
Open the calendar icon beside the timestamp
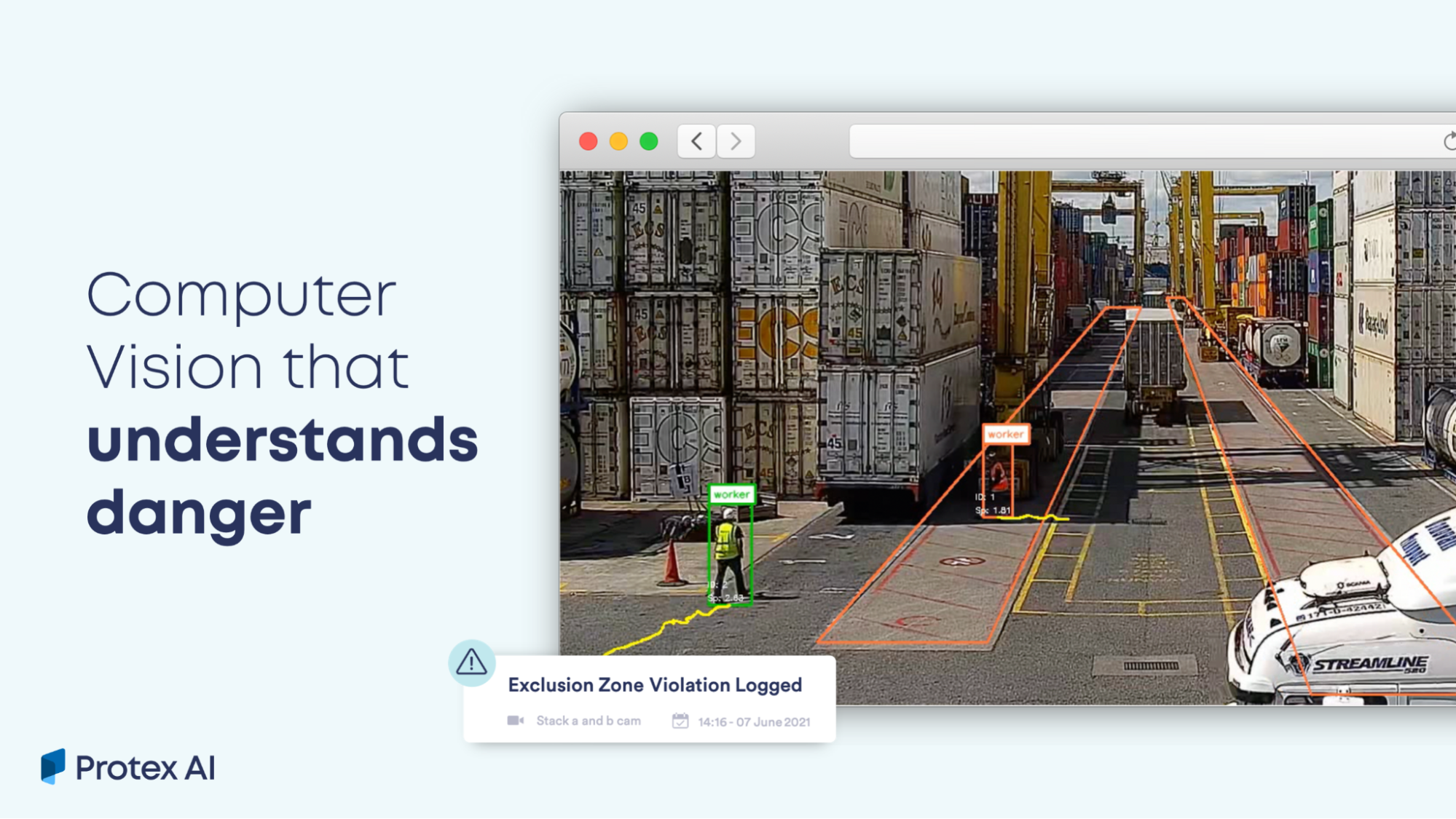(680, 721)
